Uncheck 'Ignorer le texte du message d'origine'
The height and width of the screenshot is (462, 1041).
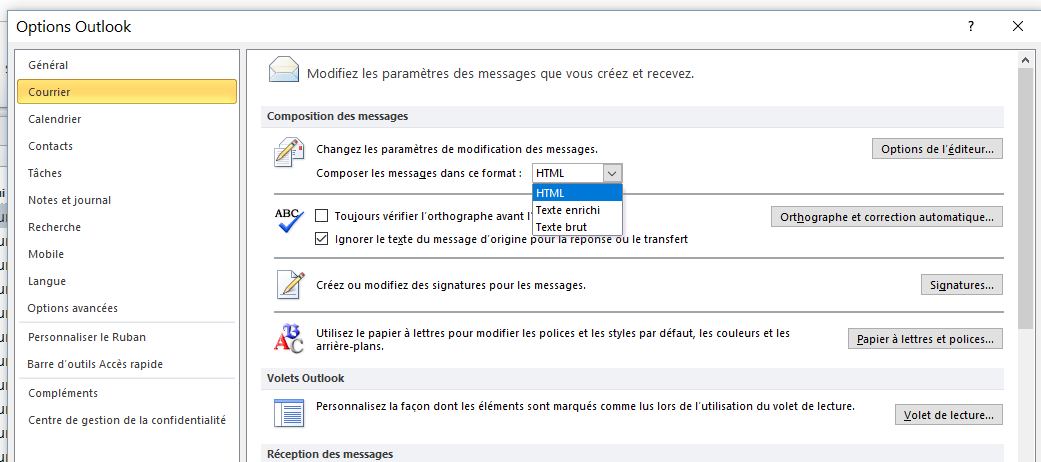click(322, 239)
